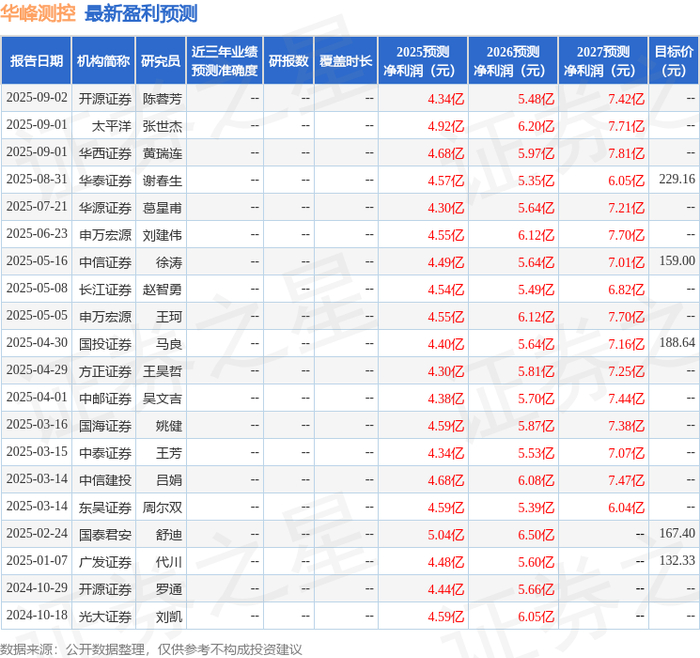Click analyst name 张世杰

tap(162, 126)
